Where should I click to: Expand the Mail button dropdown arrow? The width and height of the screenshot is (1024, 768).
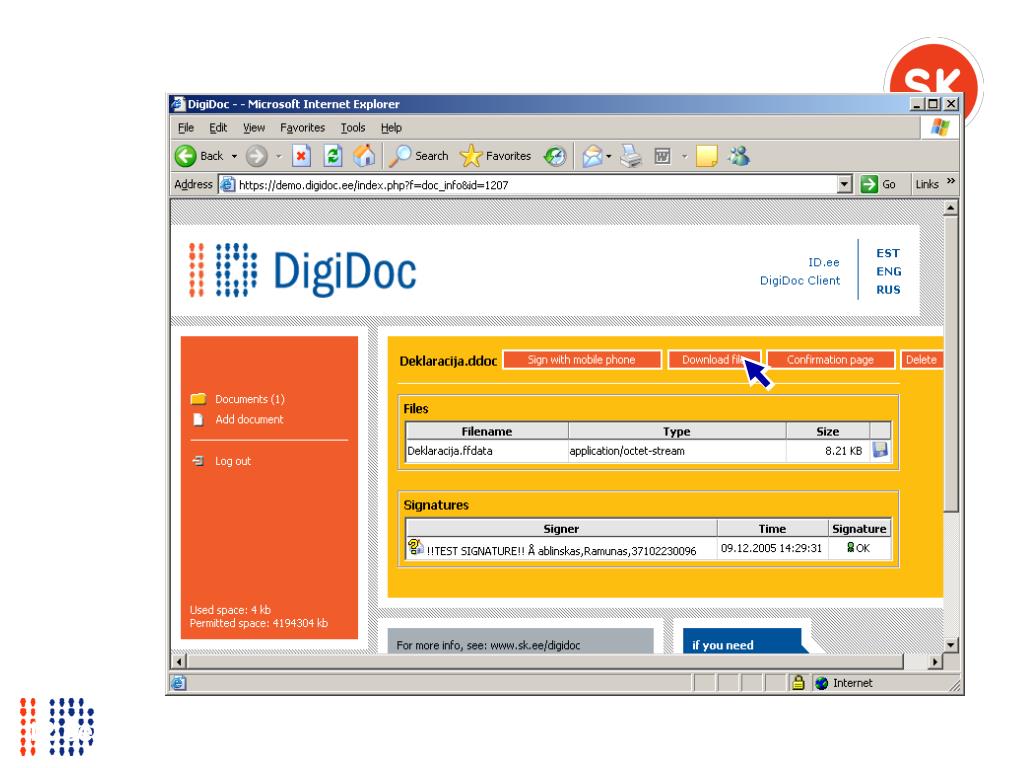pos(609,157)
